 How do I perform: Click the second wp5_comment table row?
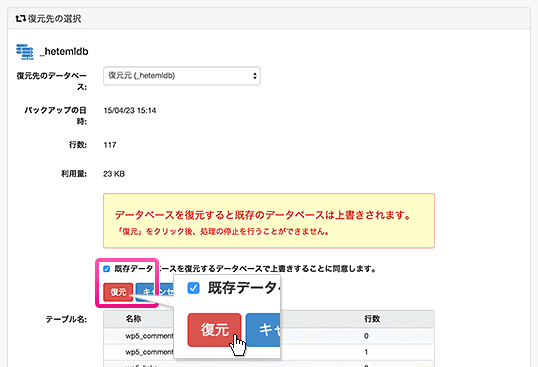[269, 352]
